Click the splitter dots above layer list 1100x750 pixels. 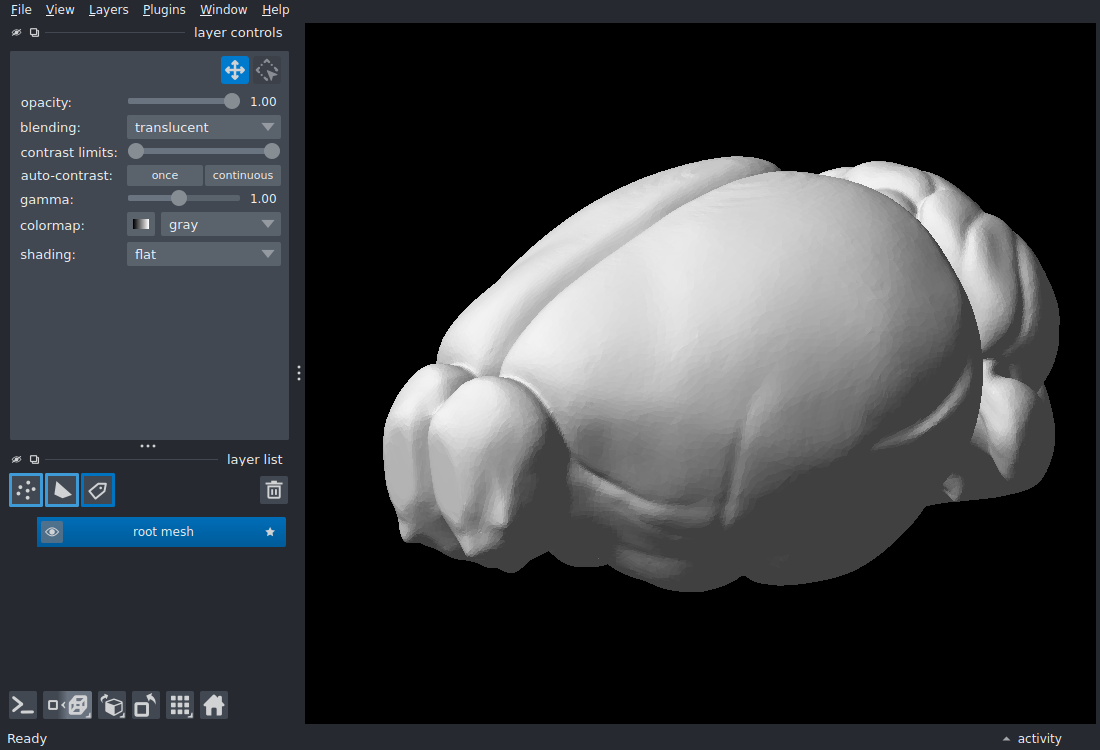148,446
